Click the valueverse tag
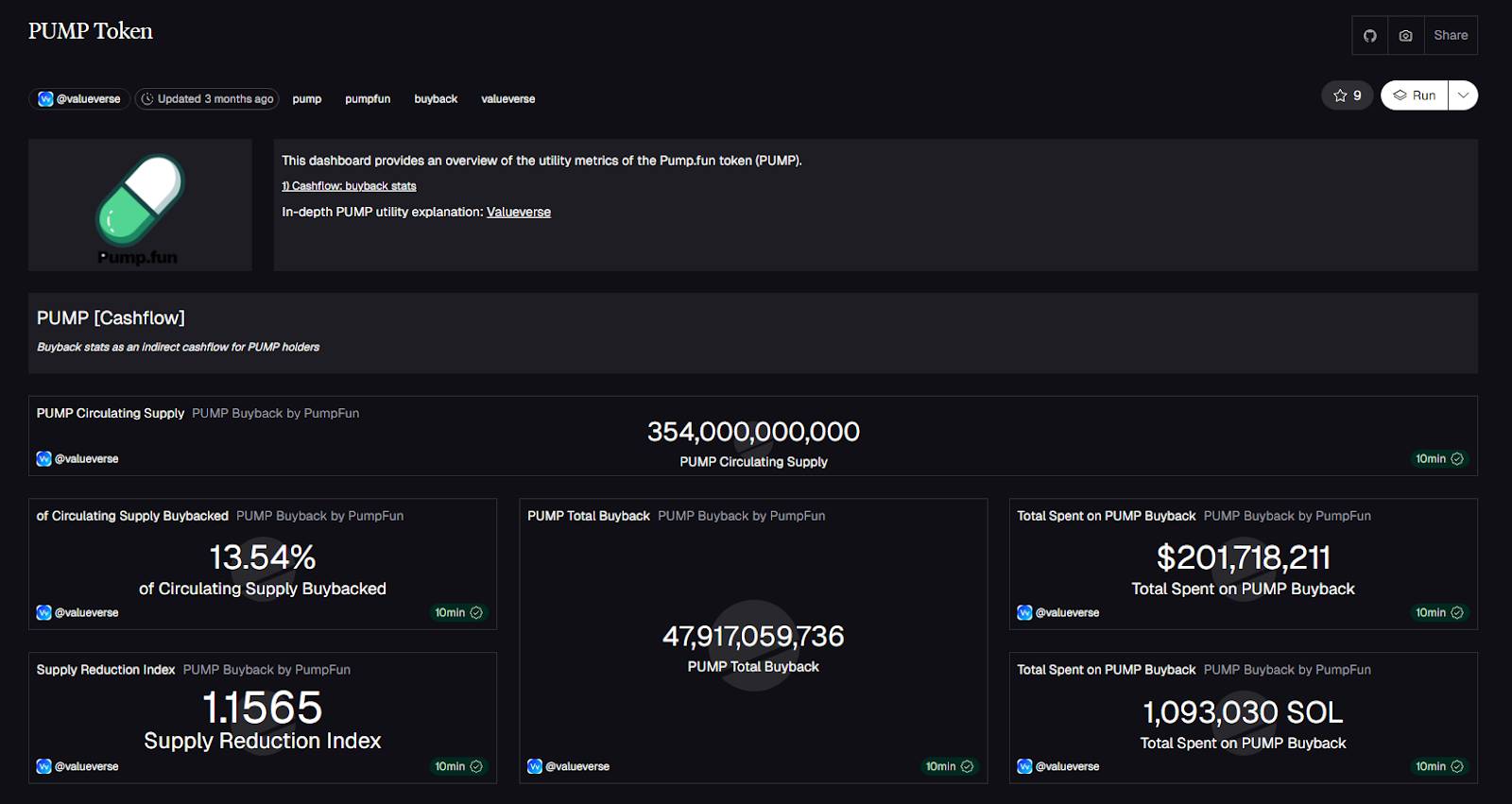 (x=507, y=99)
